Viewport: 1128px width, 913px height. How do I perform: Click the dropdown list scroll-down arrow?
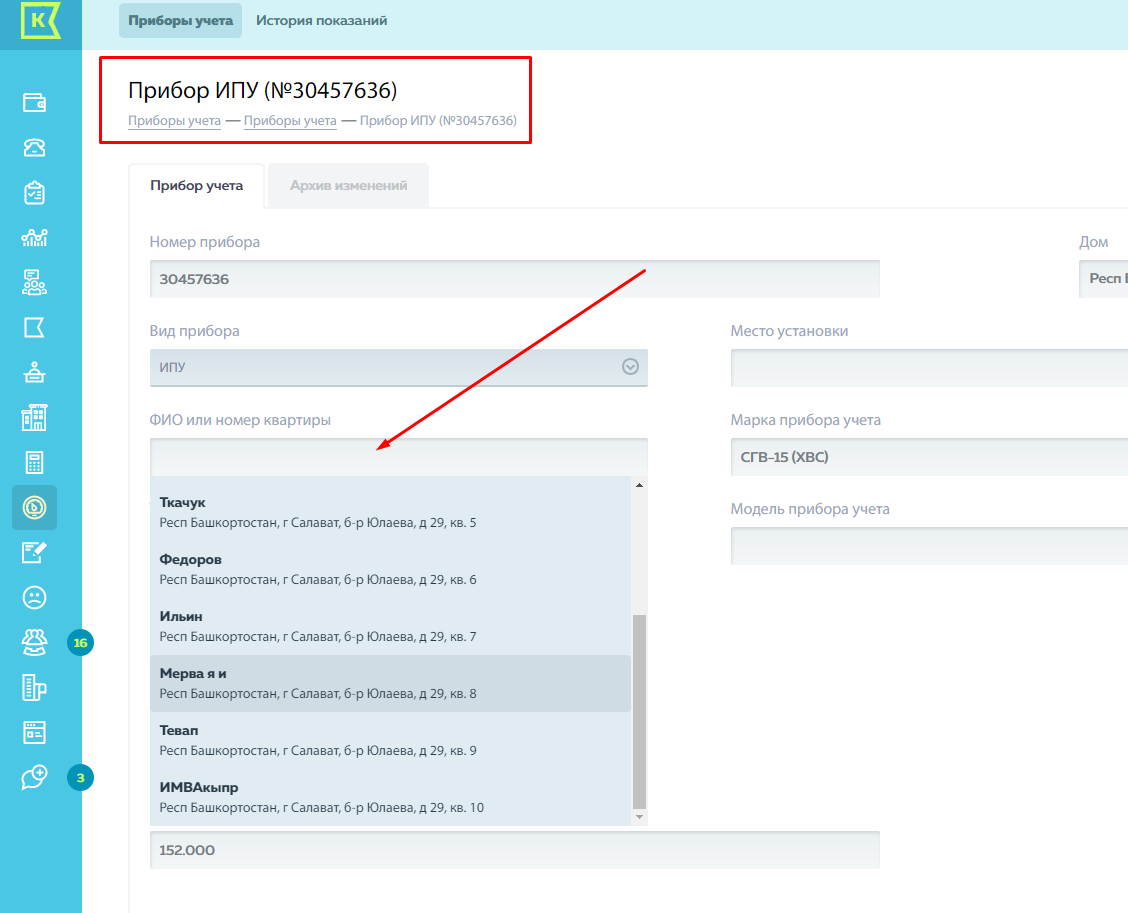pyautogui.click(x=640, y=817)
